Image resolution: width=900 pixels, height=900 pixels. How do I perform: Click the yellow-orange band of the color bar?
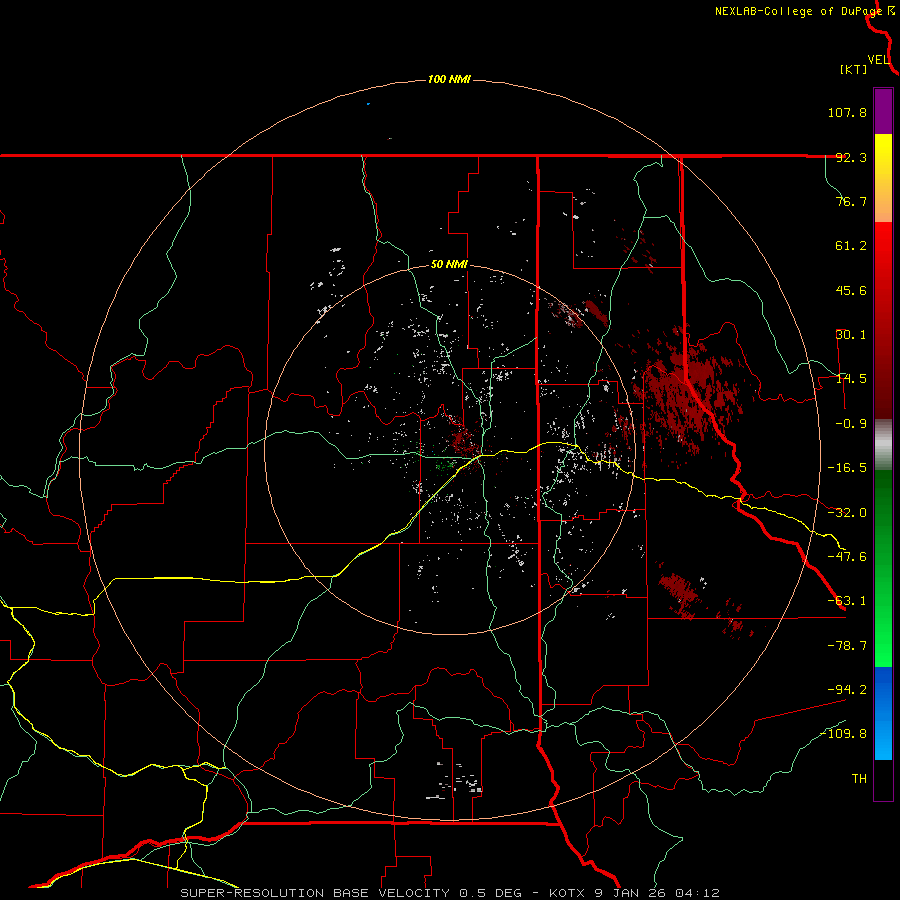click(883, 178)
